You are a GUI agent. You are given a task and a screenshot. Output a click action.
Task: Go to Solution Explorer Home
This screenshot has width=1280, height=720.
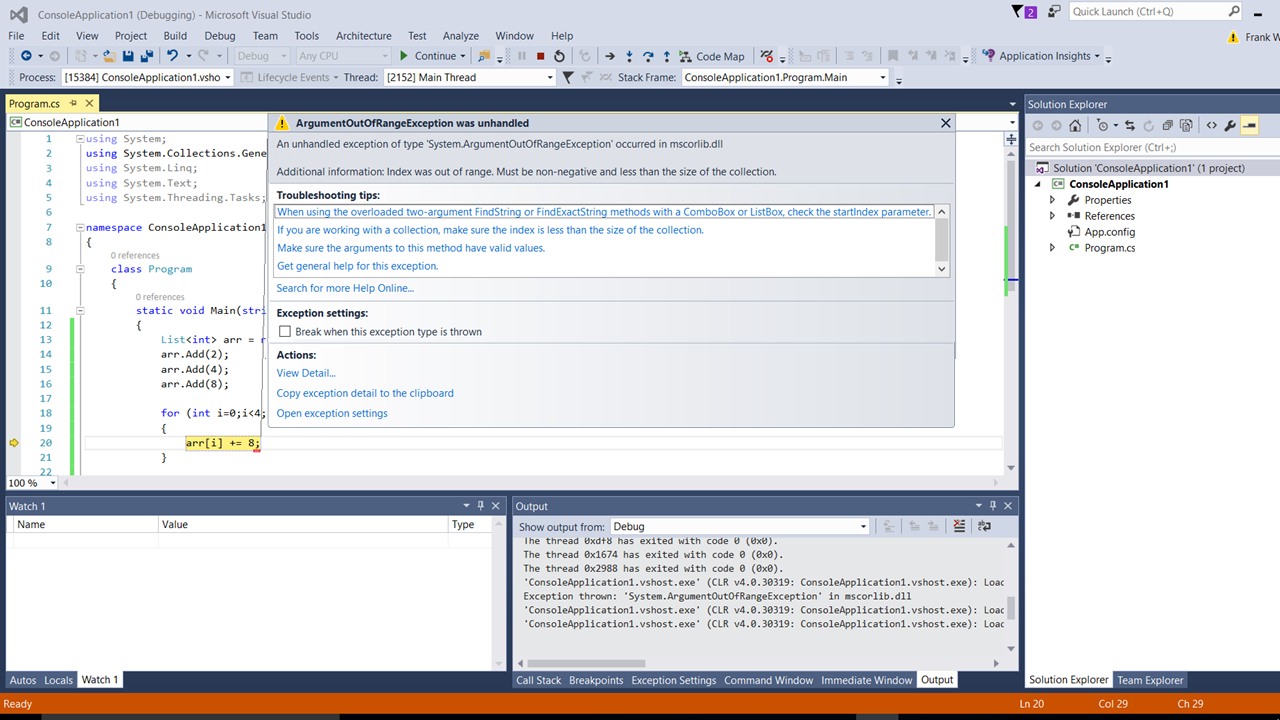pos(1075,126)
